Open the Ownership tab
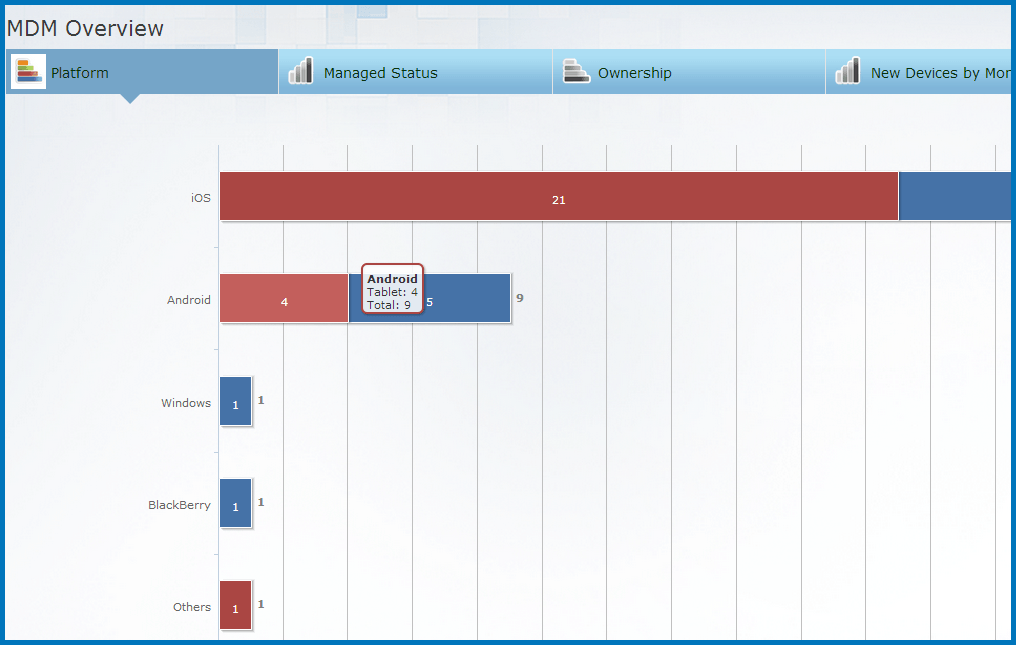1016x645 pixels. (x=689, y=72)
